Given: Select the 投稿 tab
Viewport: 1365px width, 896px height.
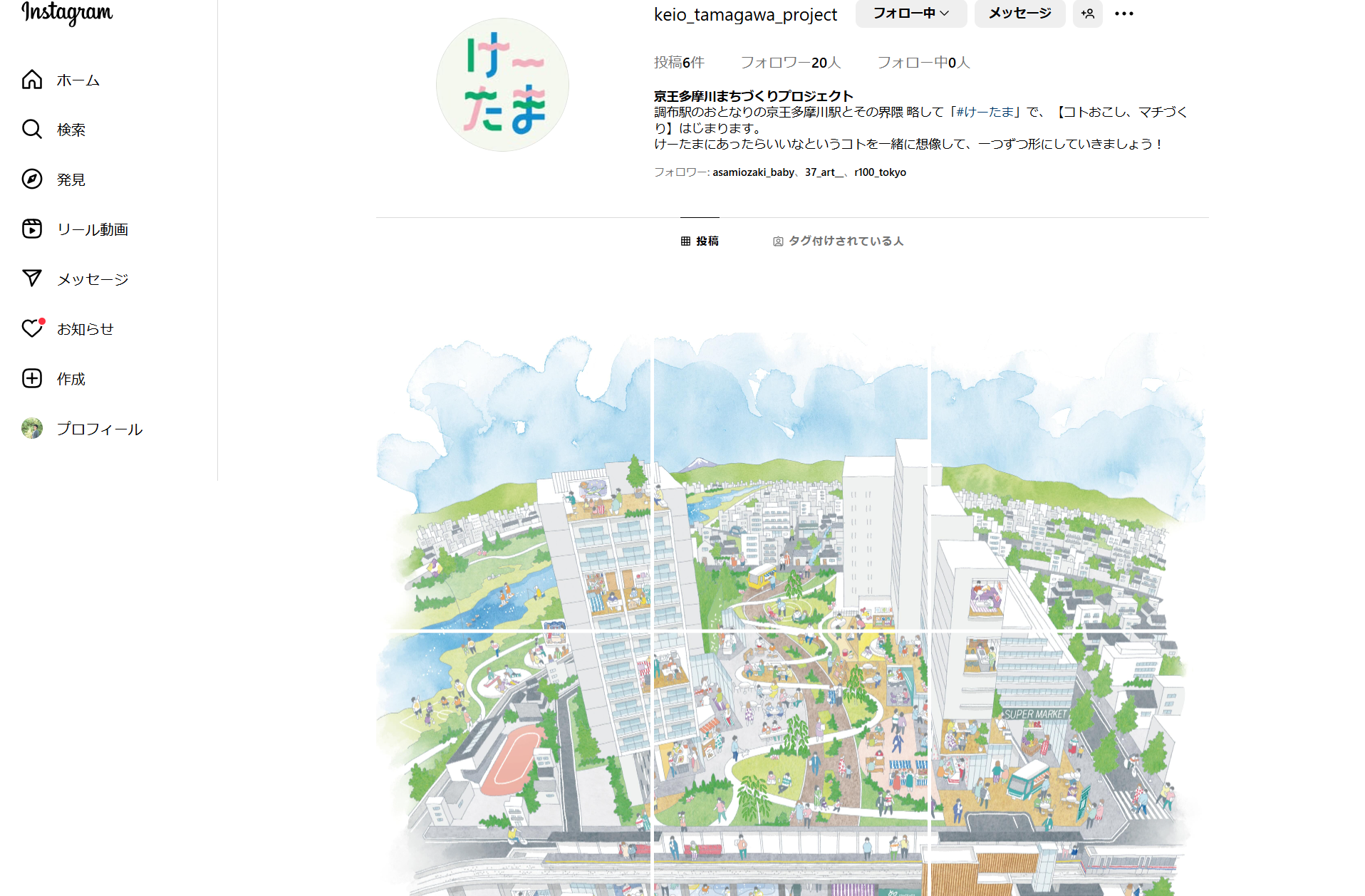Looking at the screenshot, I should point(700,241).
